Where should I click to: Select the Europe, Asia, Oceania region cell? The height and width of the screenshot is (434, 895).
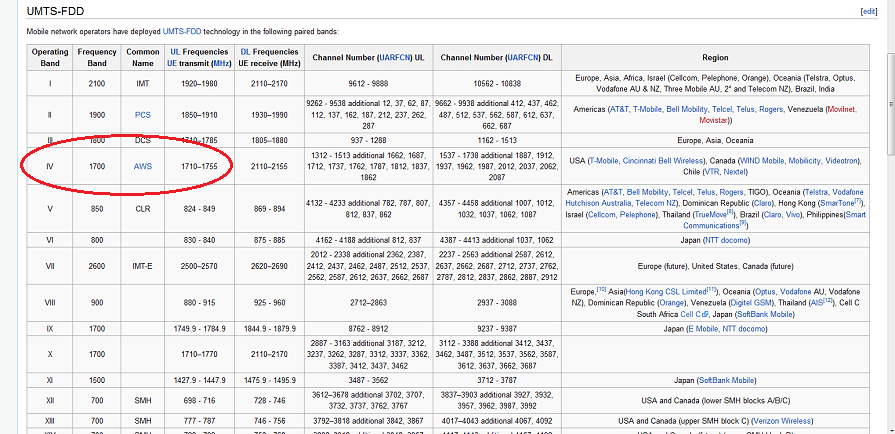pos(715,140)
